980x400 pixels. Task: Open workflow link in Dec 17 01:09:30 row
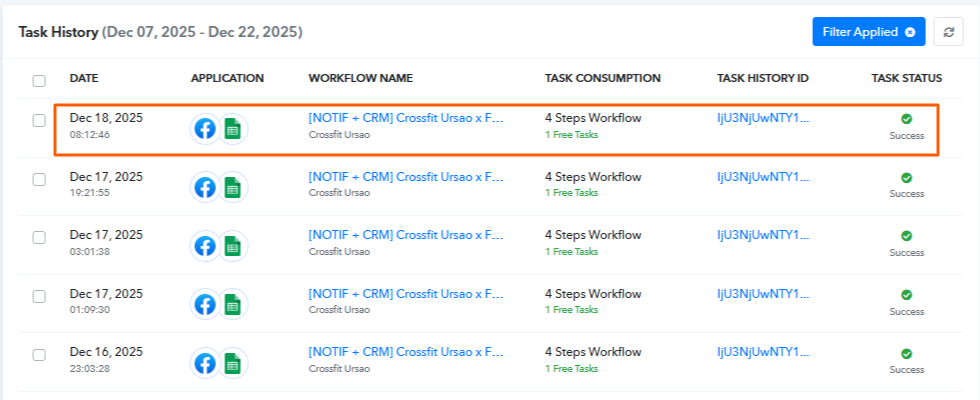click(x=406, y=294)
